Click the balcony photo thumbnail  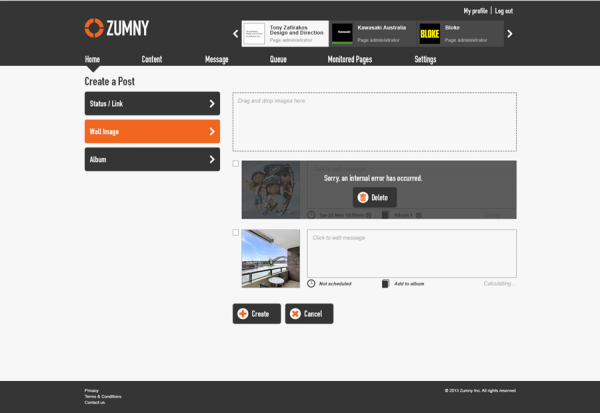tap(270, 258)
